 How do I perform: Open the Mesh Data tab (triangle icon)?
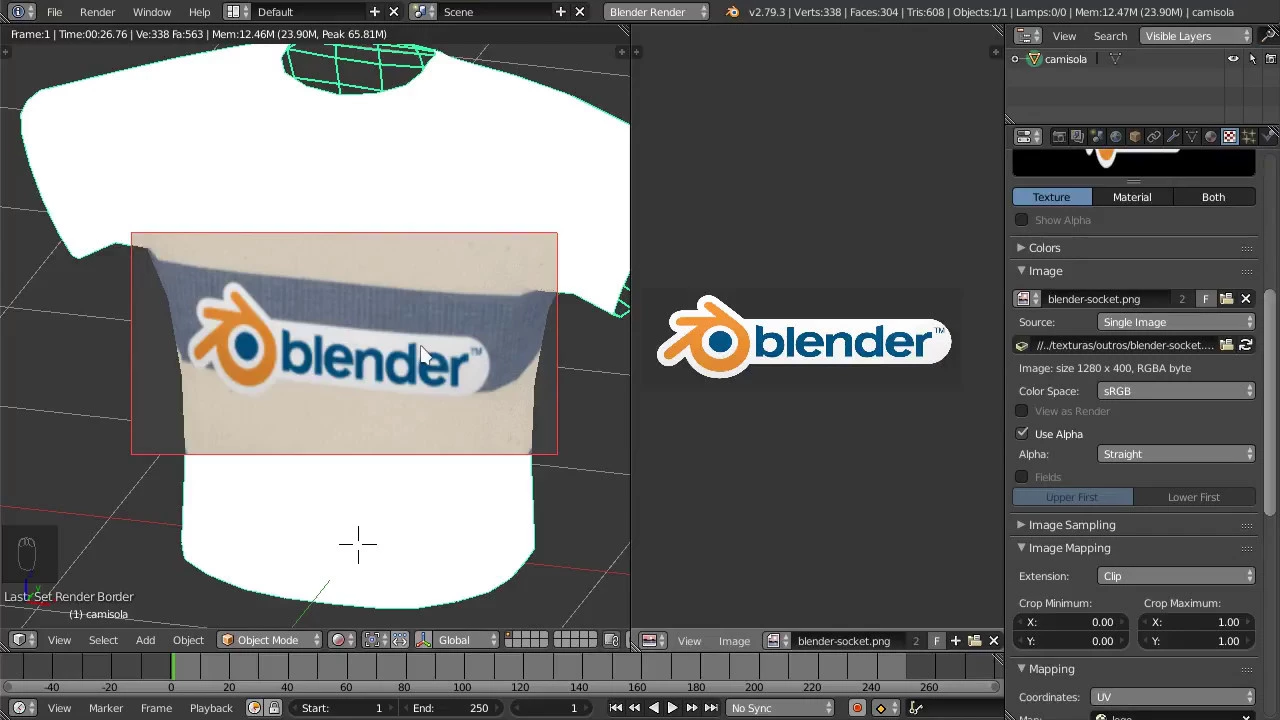(x=1192, y=136)
